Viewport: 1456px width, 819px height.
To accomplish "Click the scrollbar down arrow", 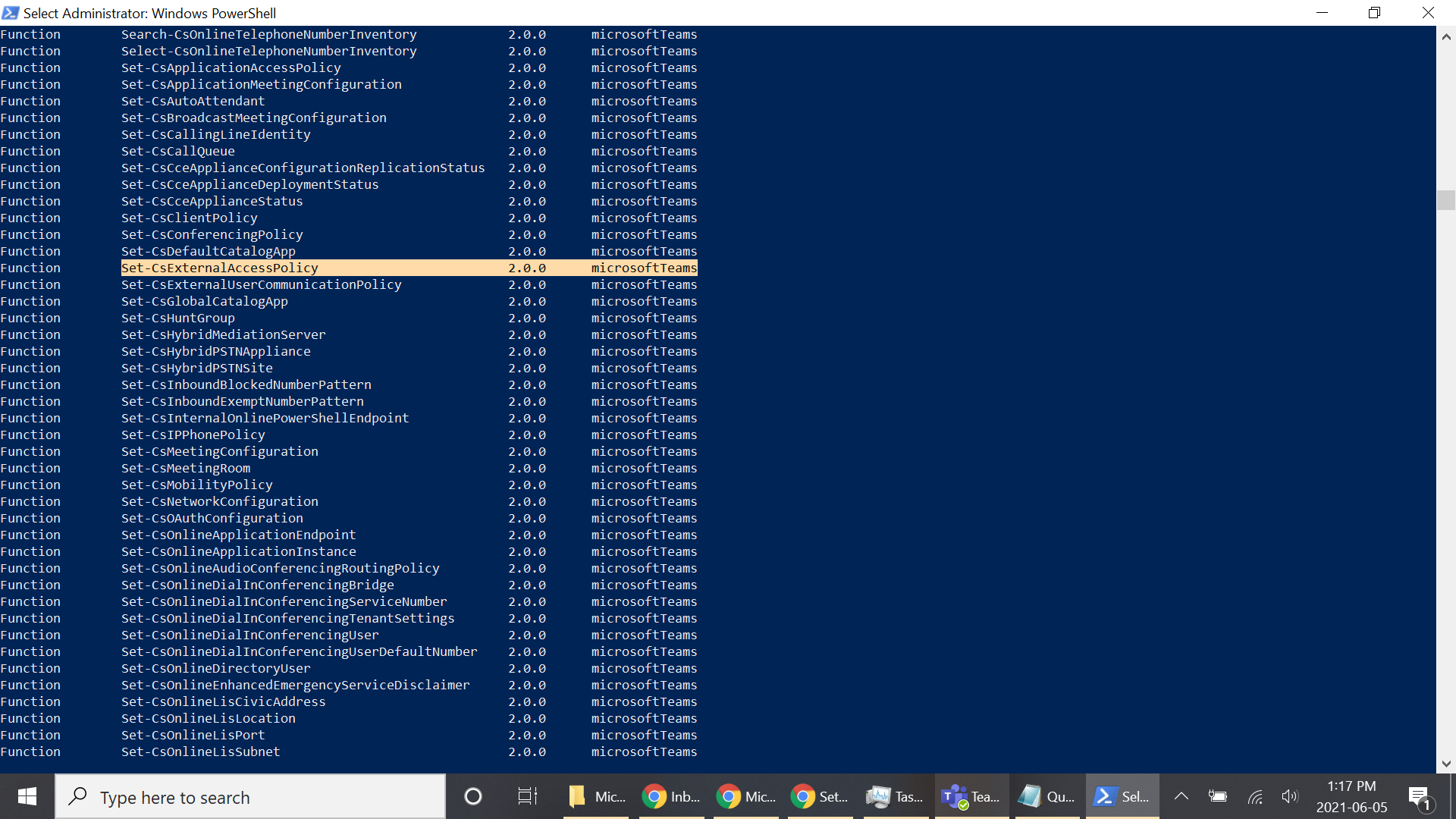I will 1446,764.
